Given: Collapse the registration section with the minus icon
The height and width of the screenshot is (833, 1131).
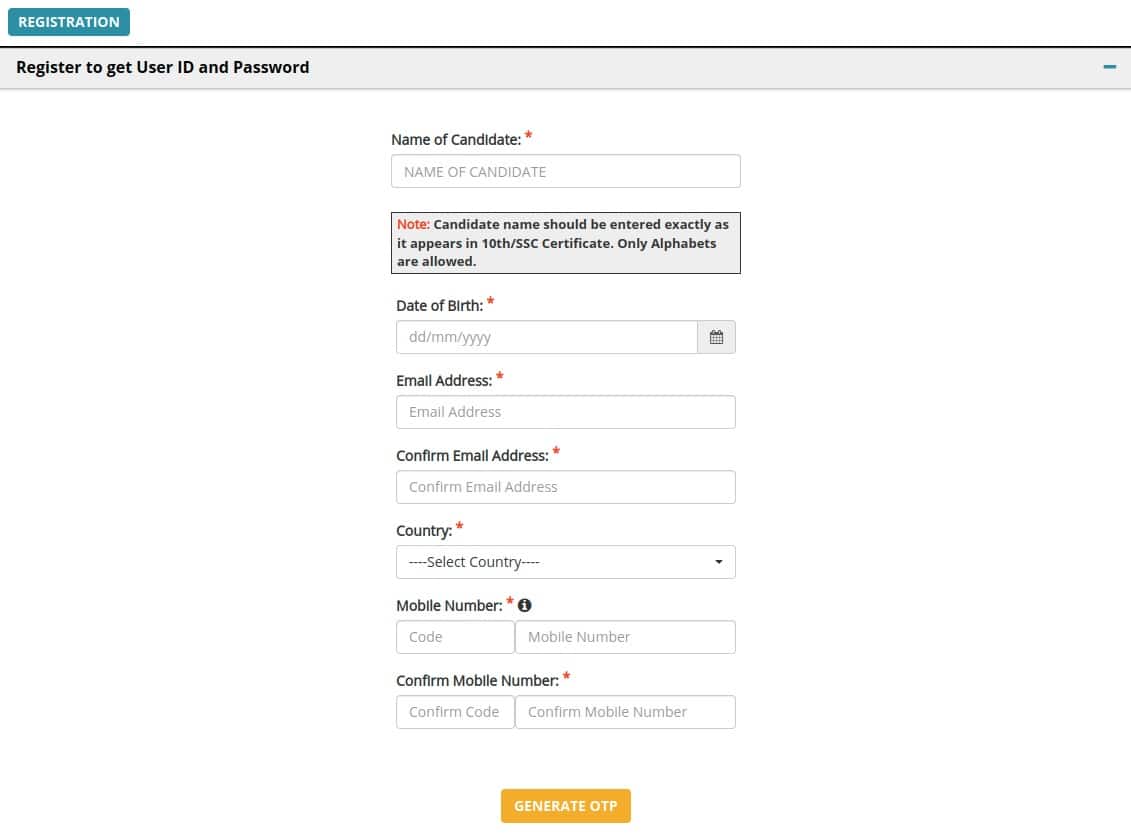Looking at the screenshot, I should tap(1108, 67).
